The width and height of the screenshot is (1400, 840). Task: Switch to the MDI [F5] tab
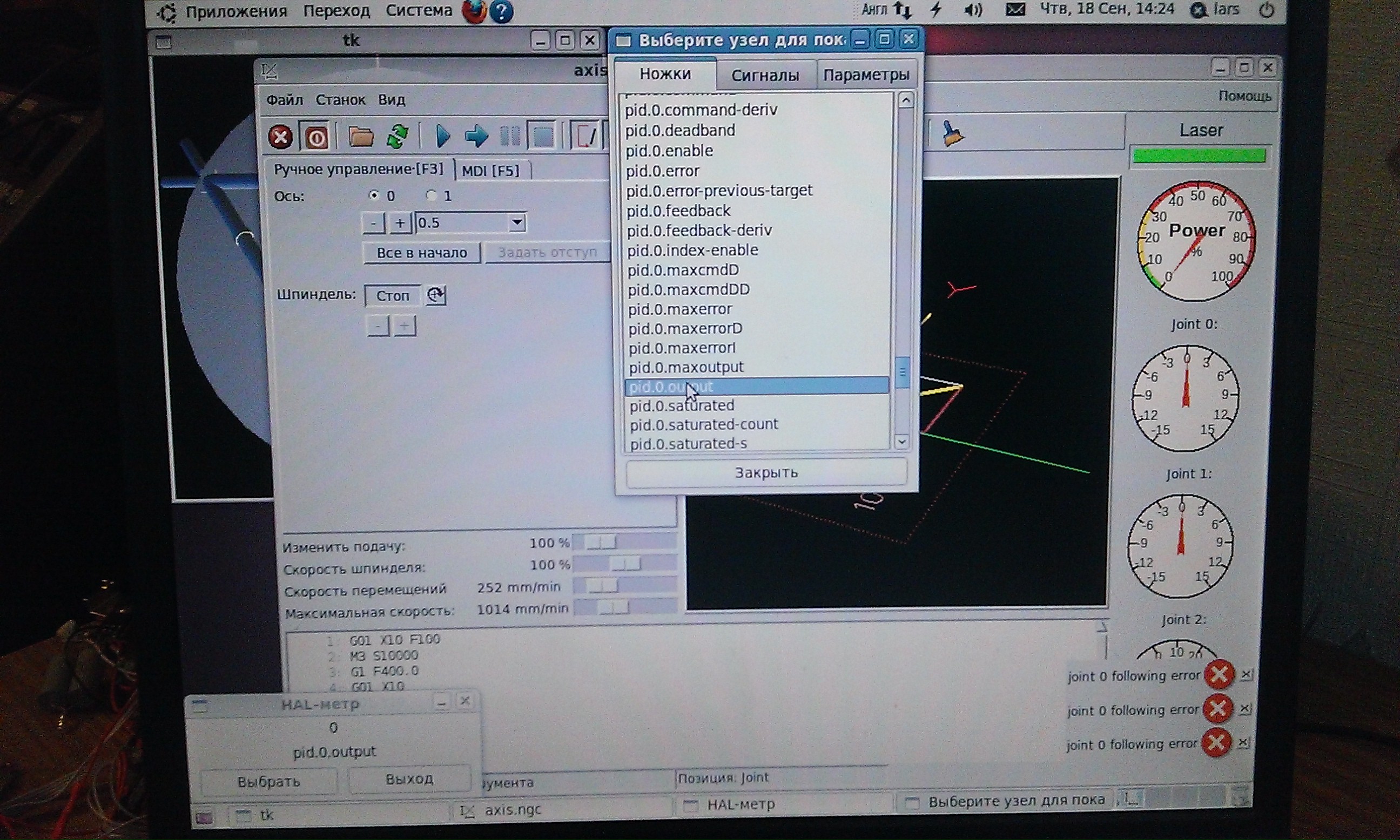(490, 171)
